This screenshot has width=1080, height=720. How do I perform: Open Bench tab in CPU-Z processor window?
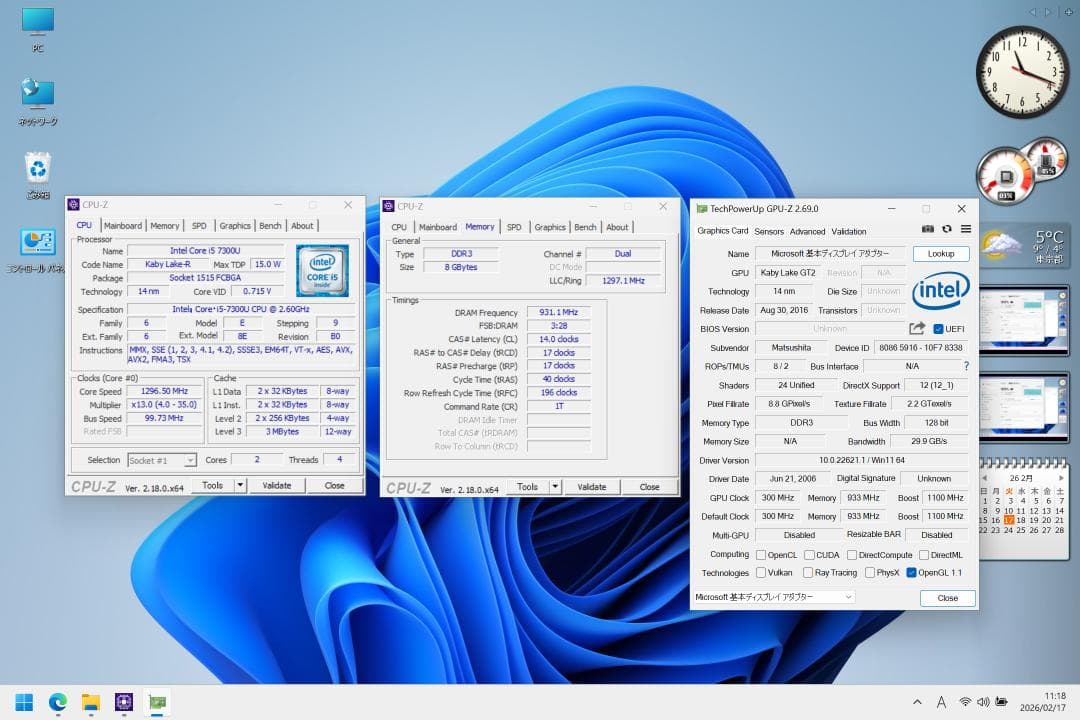pyautogui.click(x=270, y=225)
